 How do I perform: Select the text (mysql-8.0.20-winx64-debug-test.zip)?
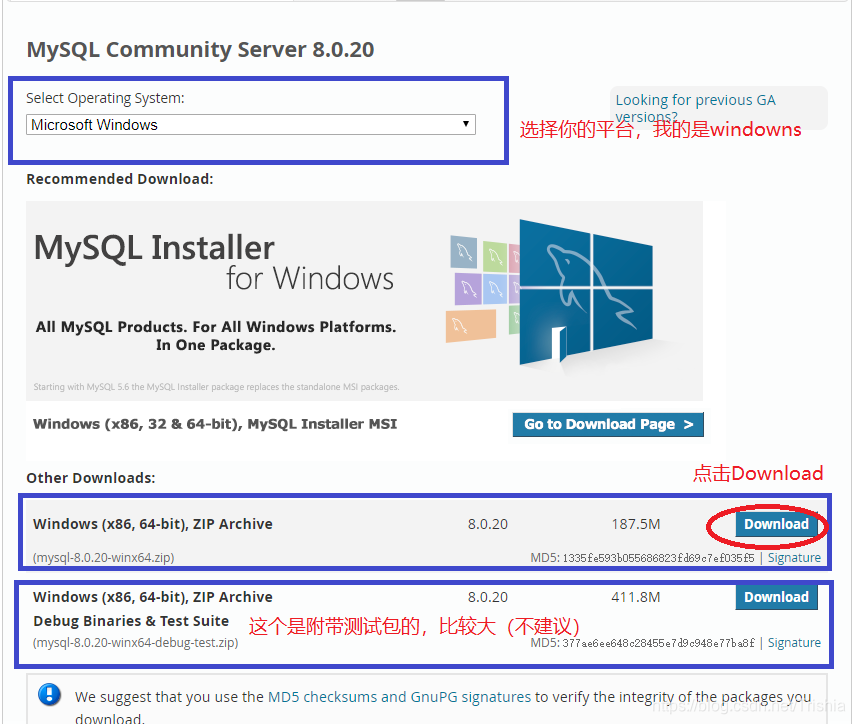pyautogui.click(x=135, y=643)
